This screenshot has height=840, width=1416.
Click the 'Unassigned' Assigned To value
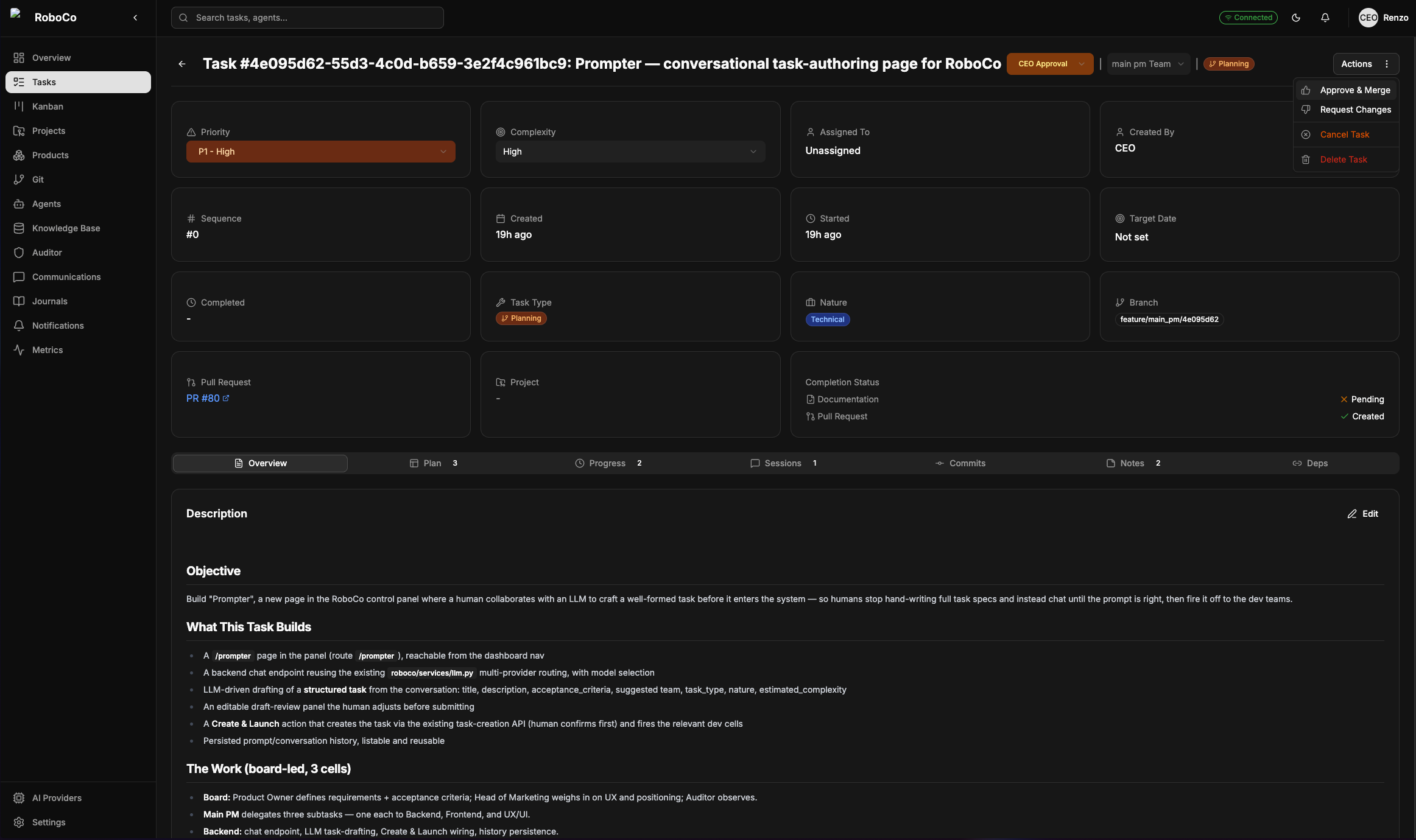[x=833, y=150]
